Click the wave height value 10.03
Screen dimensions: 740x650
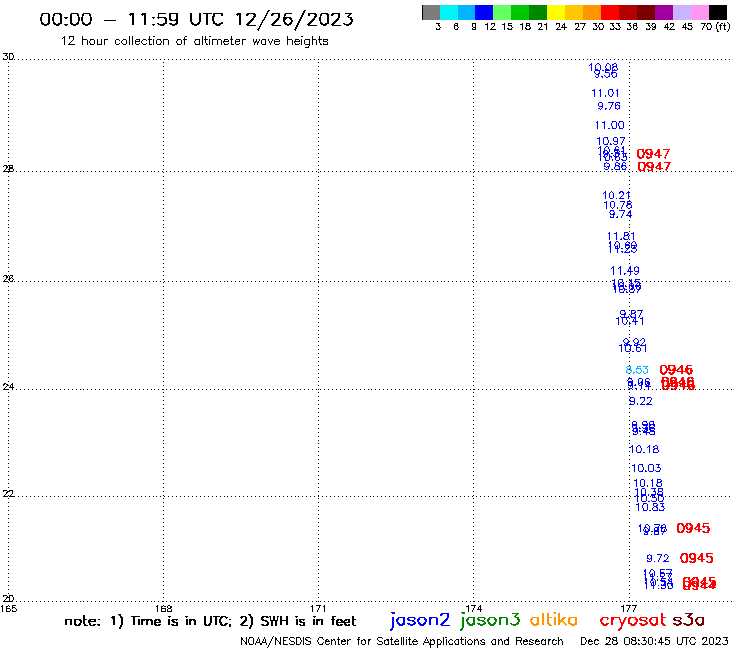[x=646, y=468]
